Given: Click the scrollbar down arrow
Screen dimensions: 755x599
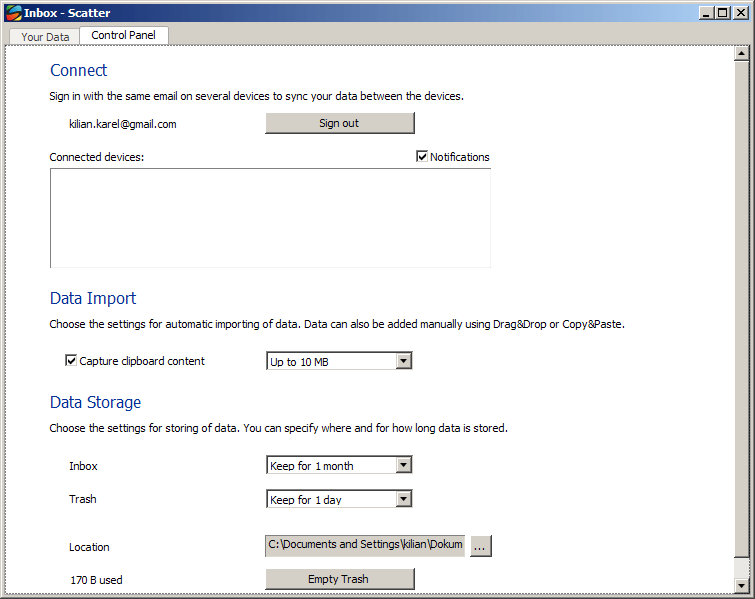Looking at the screenshot, I should (x=742, y=586).
